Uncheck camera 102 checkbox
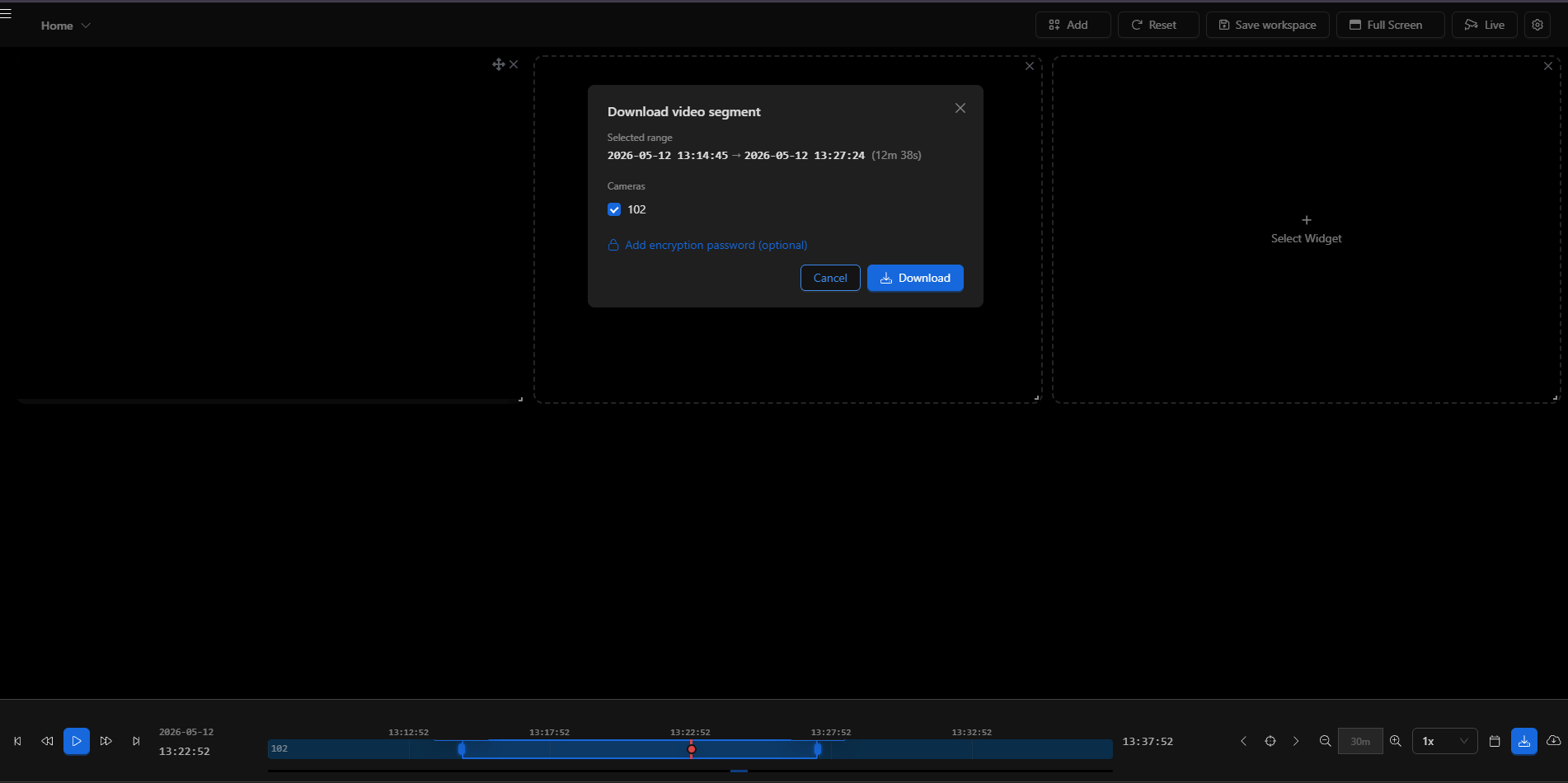The height and width of the screenshot is (783, 1568). (x=614, y=209)
